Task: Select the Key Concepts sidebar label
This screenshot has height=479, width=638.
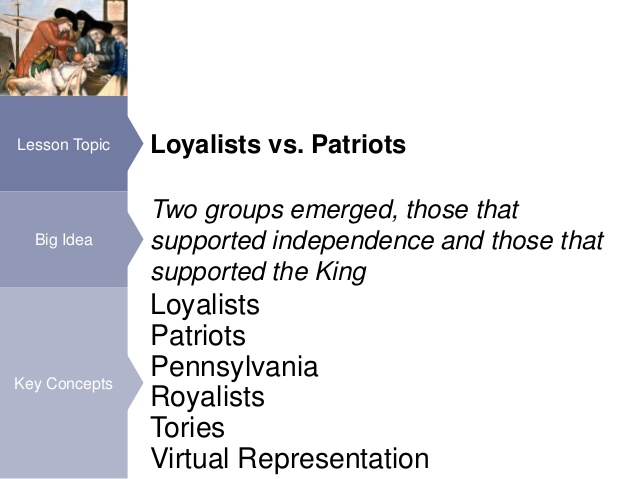Action: coord(63,384)
